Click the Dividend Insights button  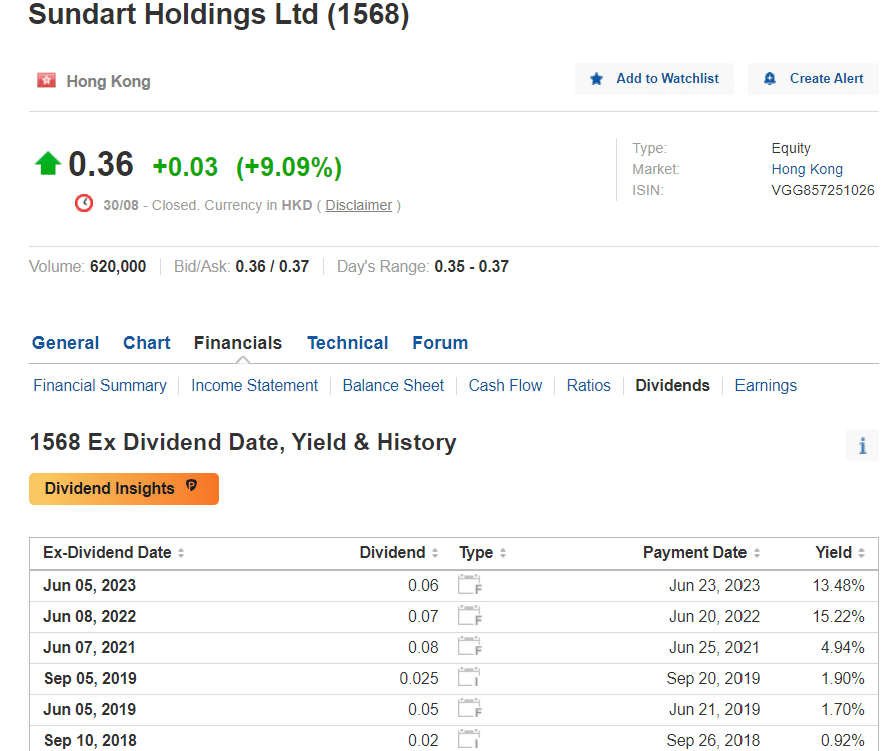[117, 489]
